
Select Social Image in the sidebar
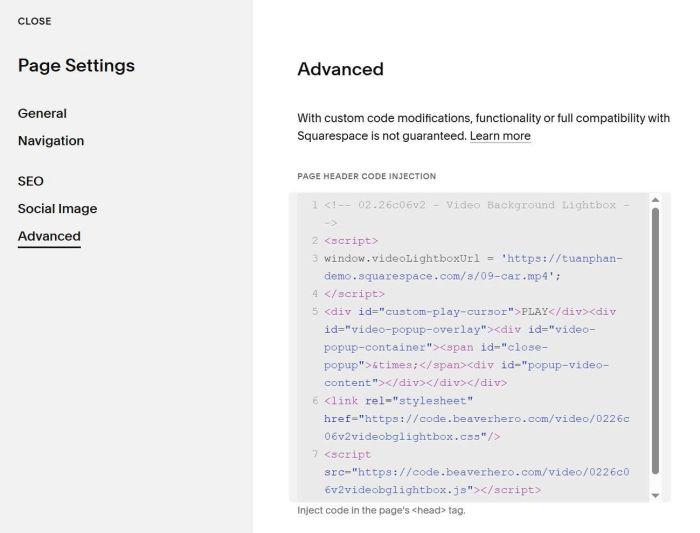[57, 209]
